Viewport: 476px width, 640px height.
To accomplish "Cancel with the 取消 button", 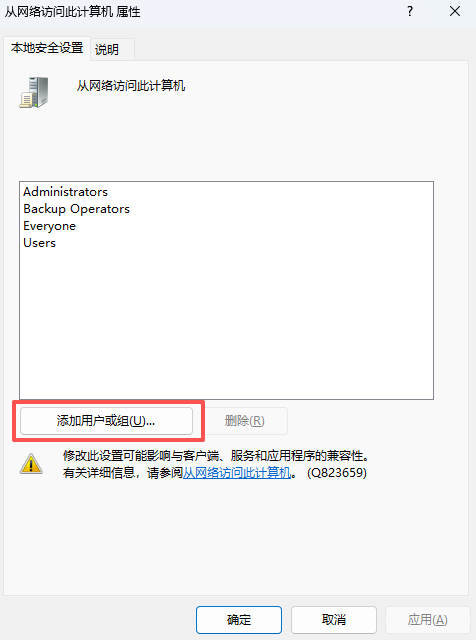I will pyautogui.click(x=334, y=620).
